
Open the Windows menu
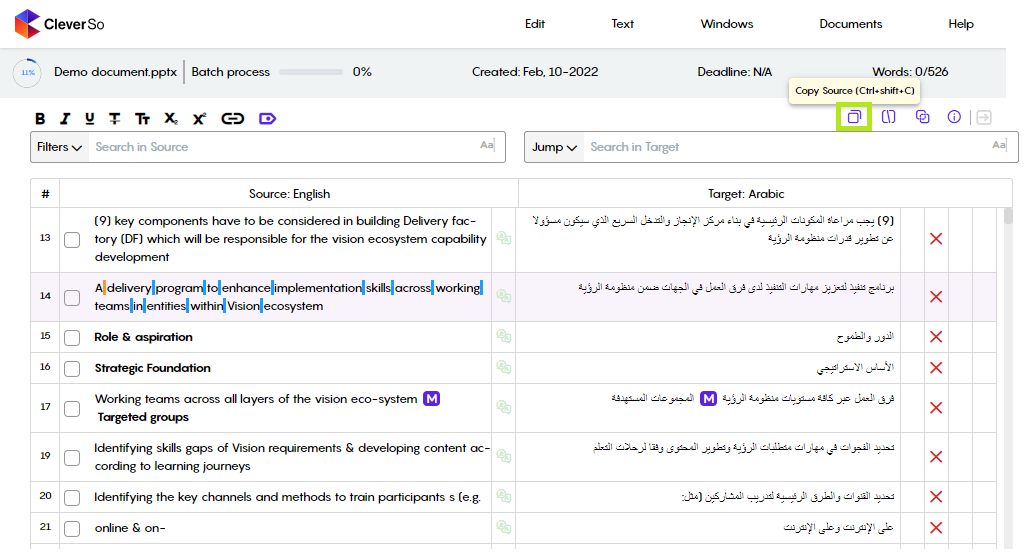[726, 24]
